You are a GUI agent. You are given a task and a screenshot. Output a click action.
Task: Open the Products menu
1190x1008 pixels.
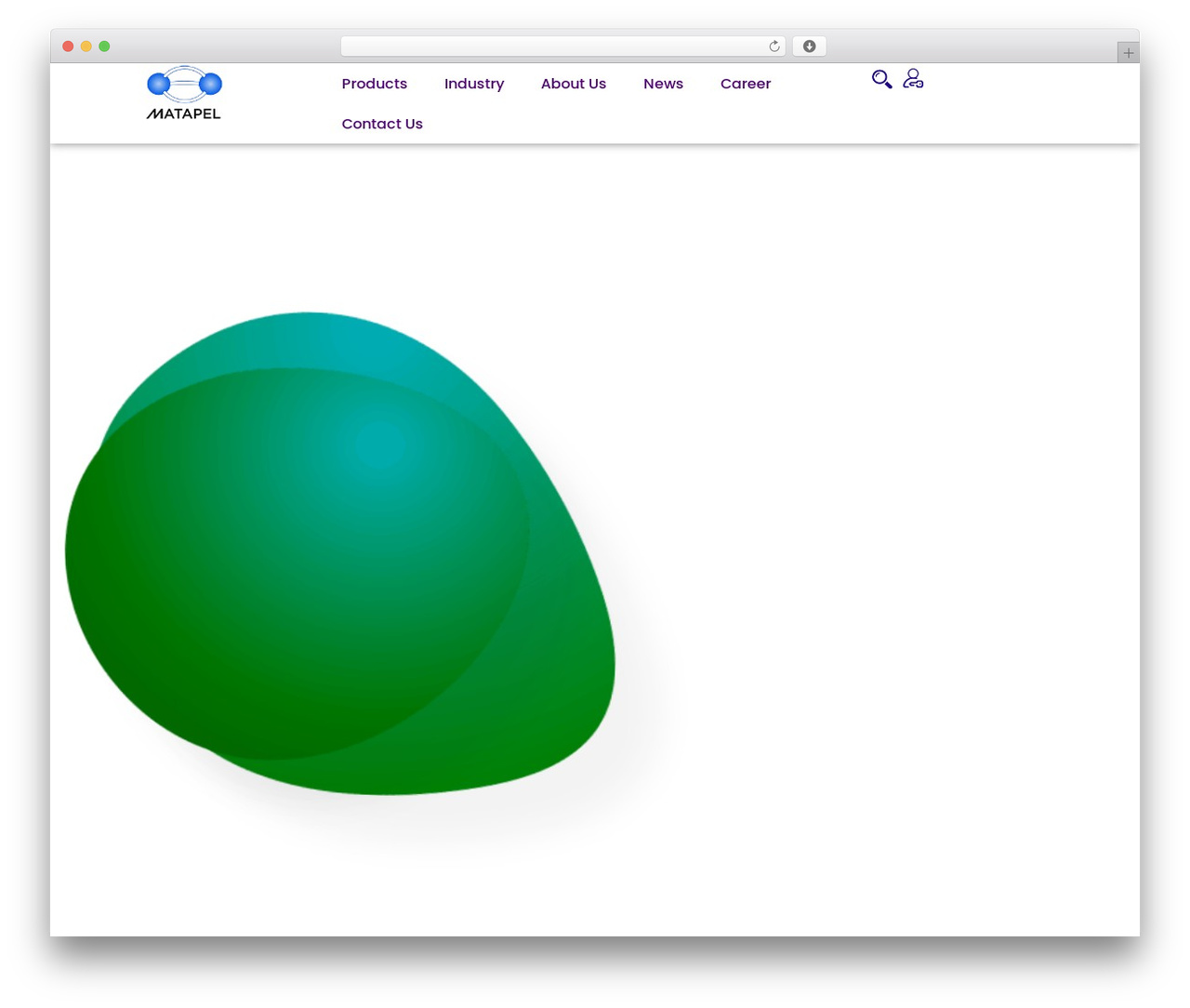coord(375,84)
